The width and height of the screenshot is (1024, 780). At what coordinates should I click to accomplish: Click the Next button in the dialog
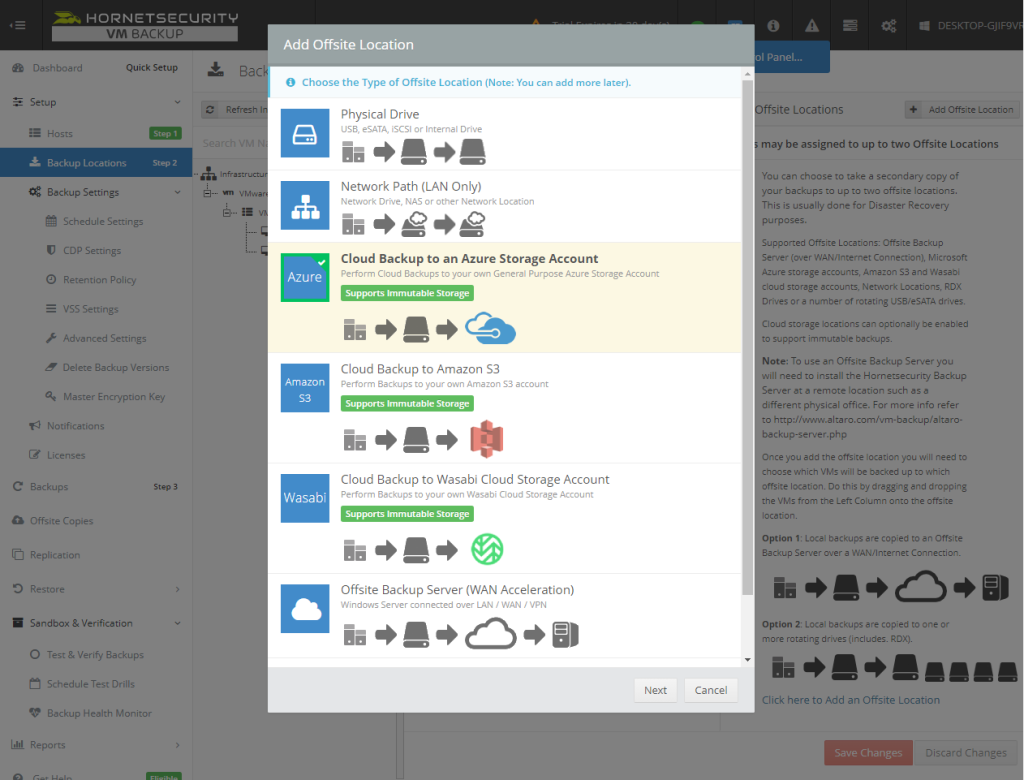pyautogui.click(x=655, y=690)
